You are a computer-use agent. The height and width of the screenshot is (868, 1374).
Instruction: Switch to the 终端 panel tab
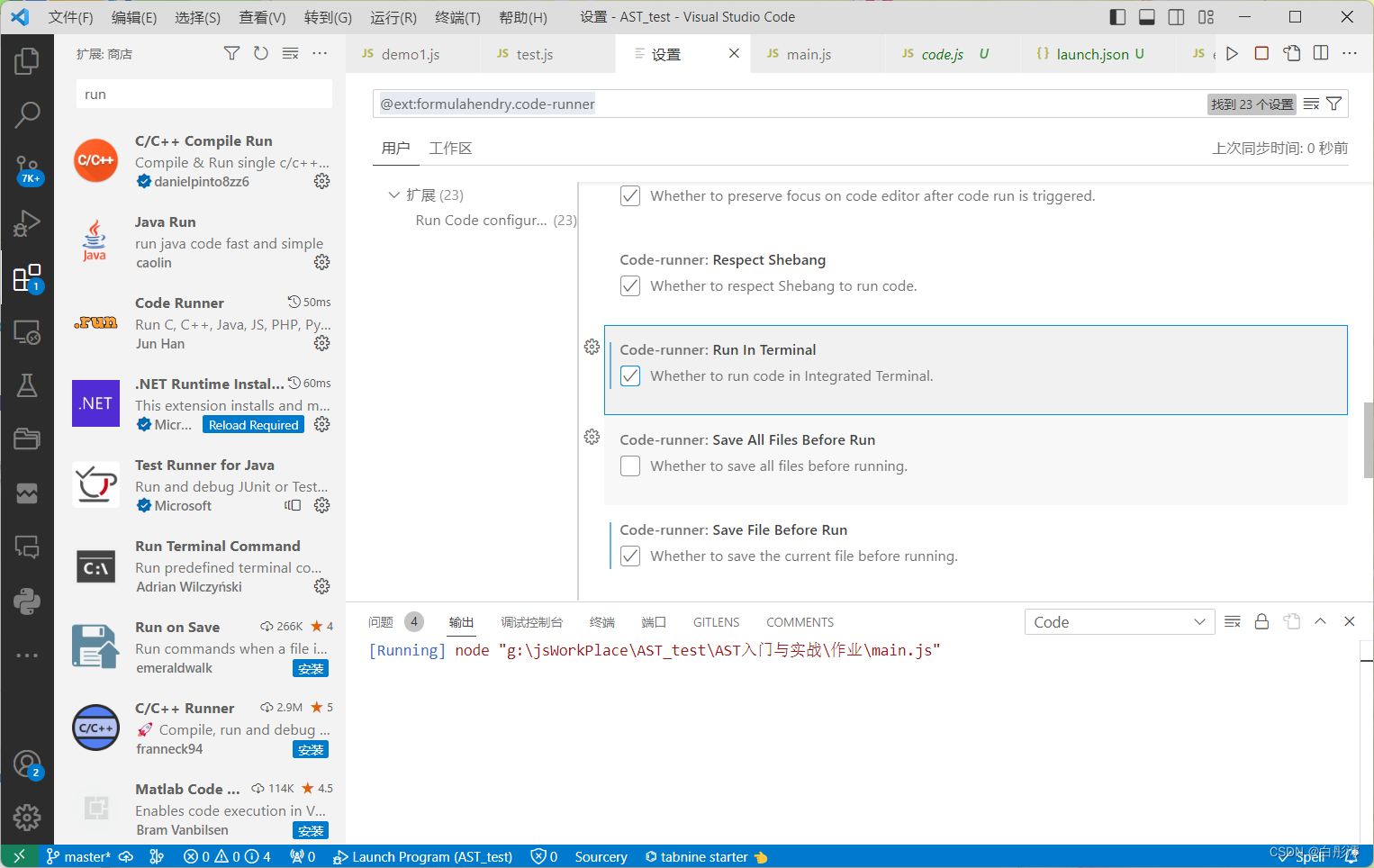[602, 622]
